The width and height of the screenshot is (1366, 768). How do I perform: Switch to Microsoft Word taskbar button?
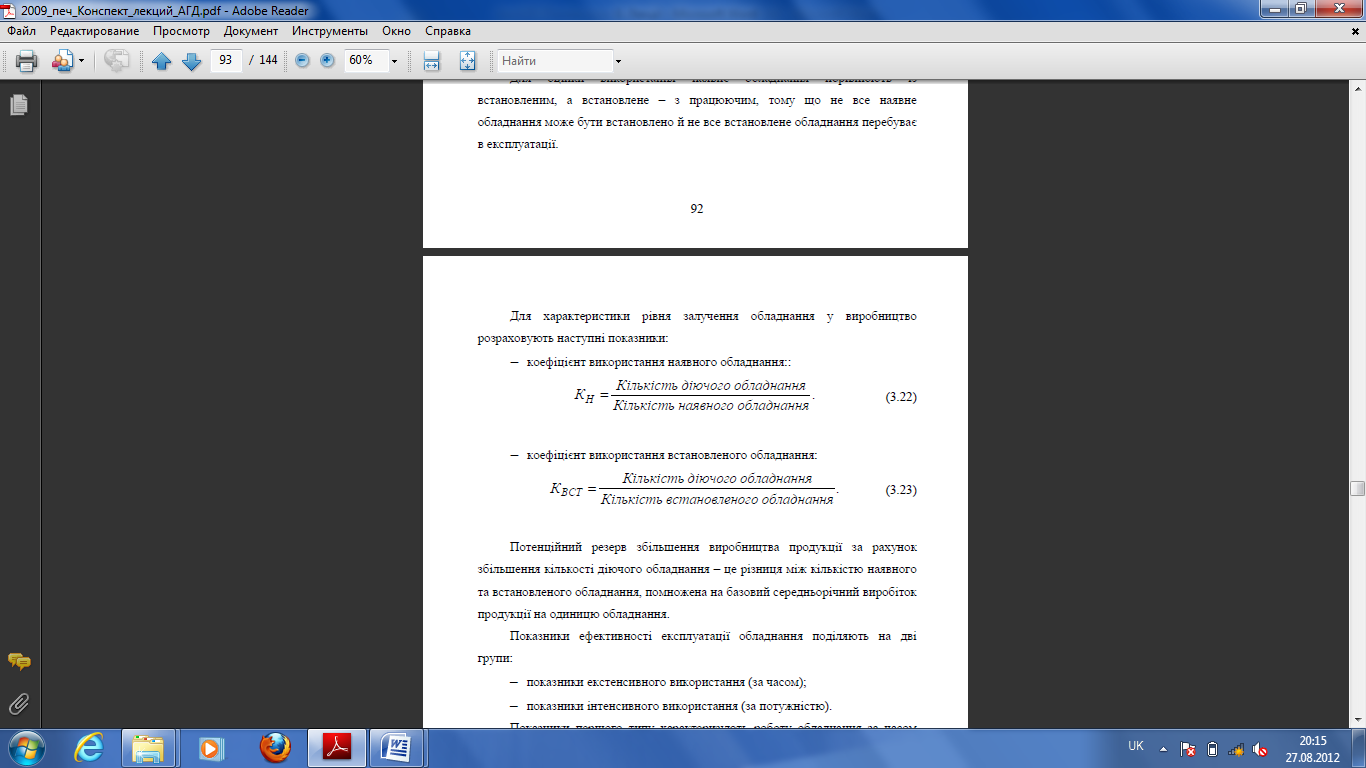point(397,748)
